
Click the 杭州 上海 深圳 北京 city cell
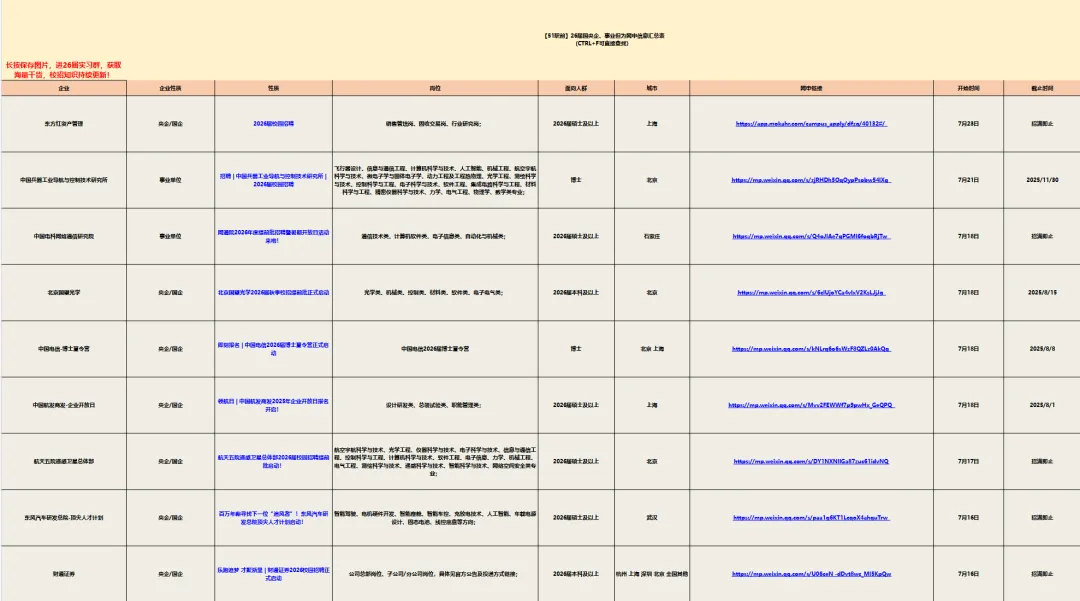(x=652, y=573)
